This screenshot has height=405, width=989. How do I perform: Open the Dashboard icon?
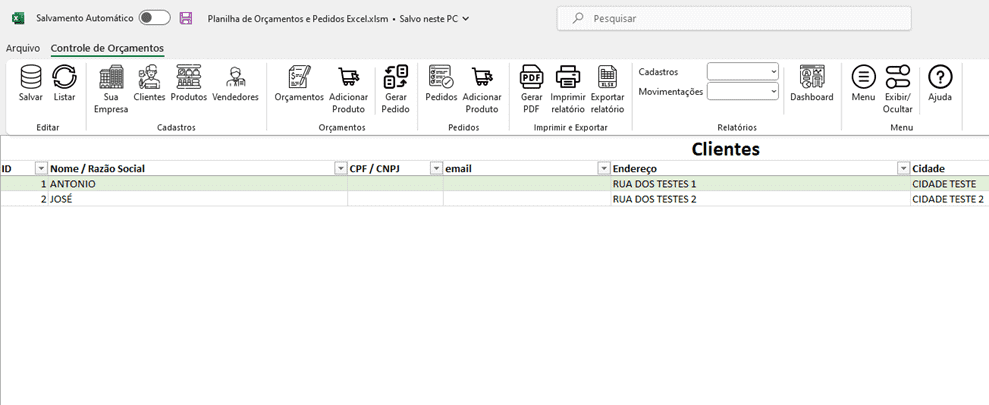(812, 77)
